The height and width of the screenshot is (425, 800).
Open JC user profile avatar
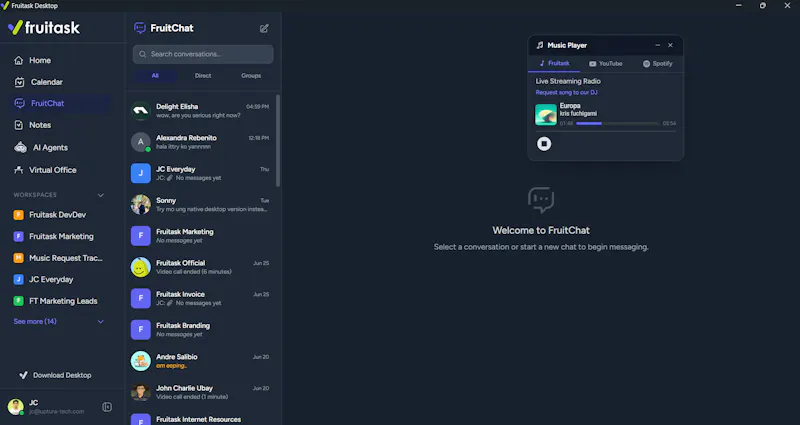pos(15,407)
